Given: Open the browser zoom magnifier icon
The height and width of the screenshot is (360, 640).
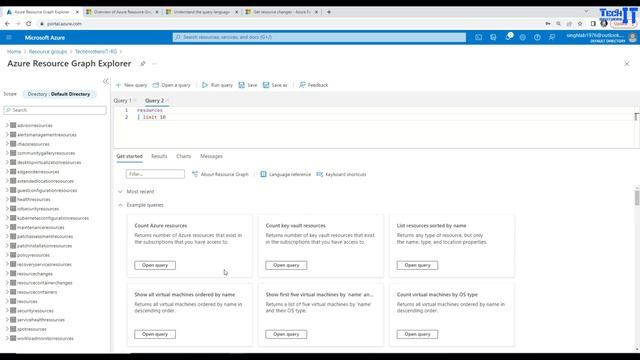Looking at the screenshot, I should point(558,24).
